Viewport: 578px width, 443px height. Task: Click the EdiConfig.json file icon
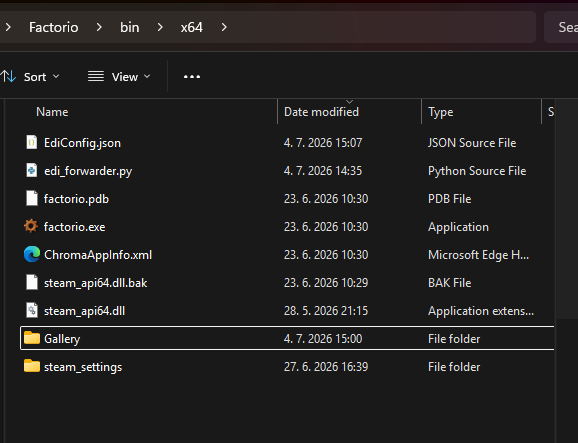pos(32,143)
